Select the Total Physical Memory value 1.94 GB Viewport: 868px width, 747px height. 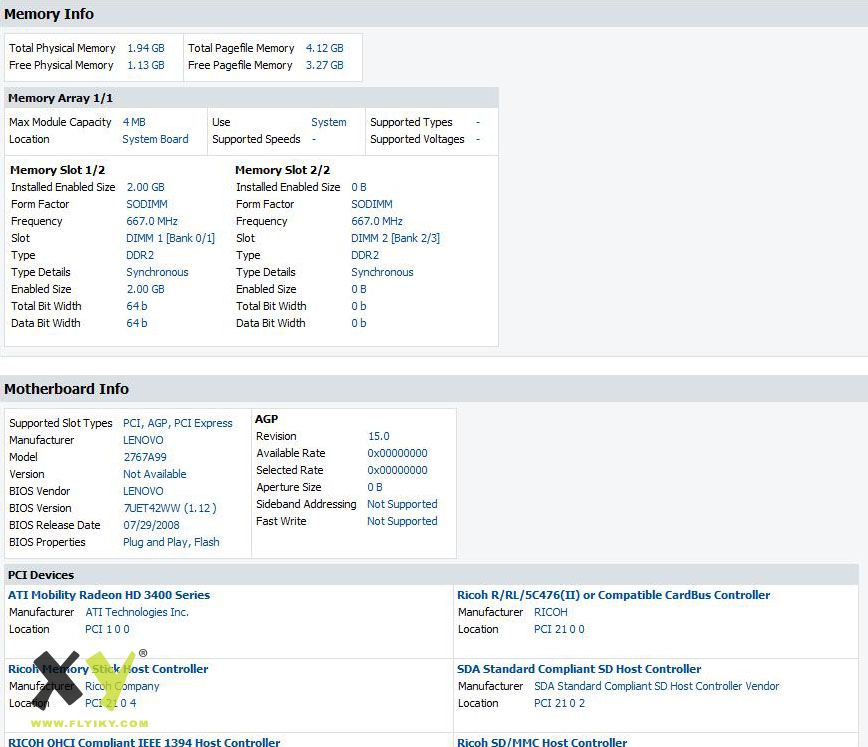pos(146,48)
